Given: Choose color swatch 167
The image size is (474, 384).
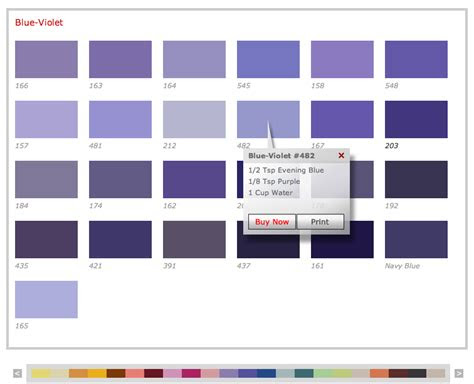Looking at the screenshot, I should [342, 119].
